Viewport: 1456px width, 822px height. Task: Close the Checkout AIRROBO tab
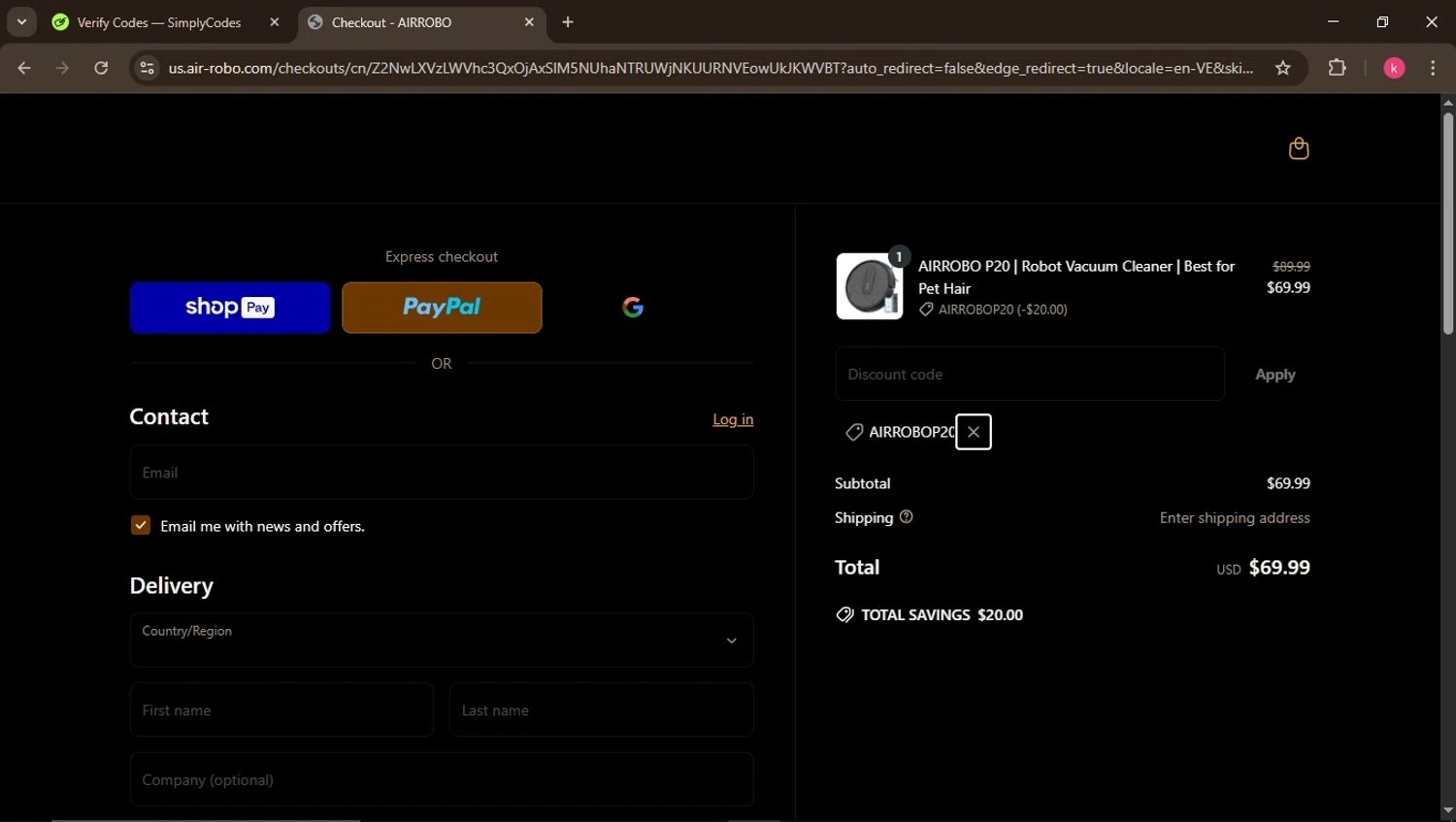(x=529, y=22)
